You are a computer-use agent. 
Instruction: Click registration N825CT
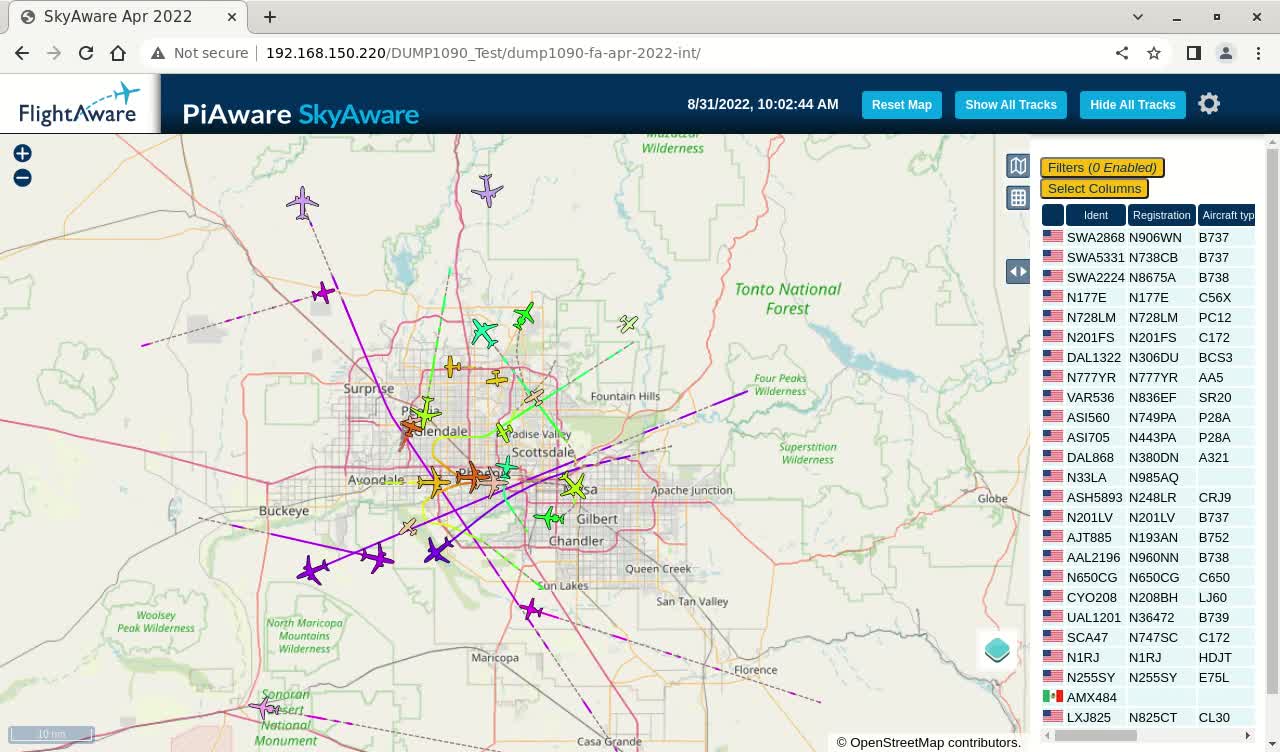coord(1153,717)
